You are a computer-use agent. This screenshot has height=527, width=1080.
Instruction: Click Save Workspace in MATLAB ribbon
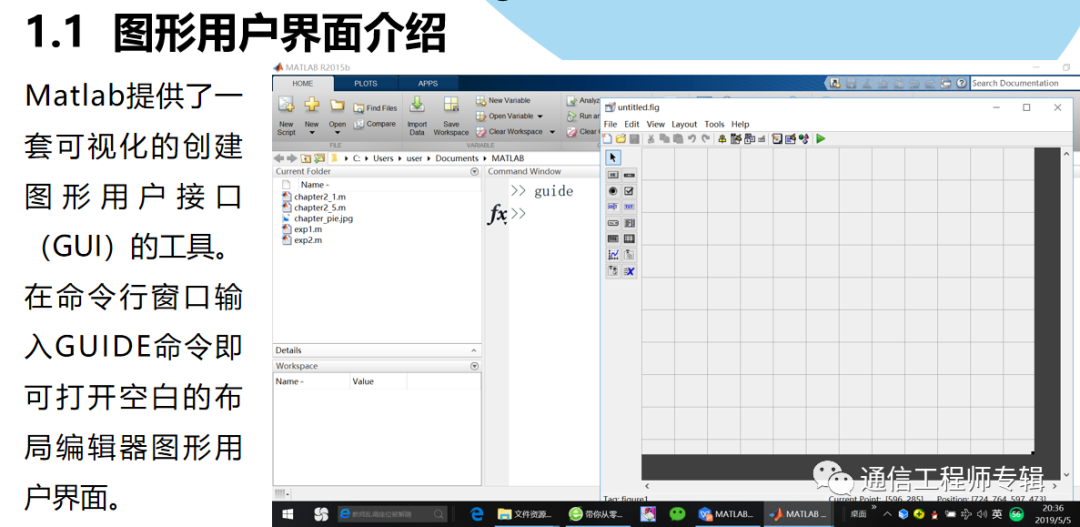451,115
